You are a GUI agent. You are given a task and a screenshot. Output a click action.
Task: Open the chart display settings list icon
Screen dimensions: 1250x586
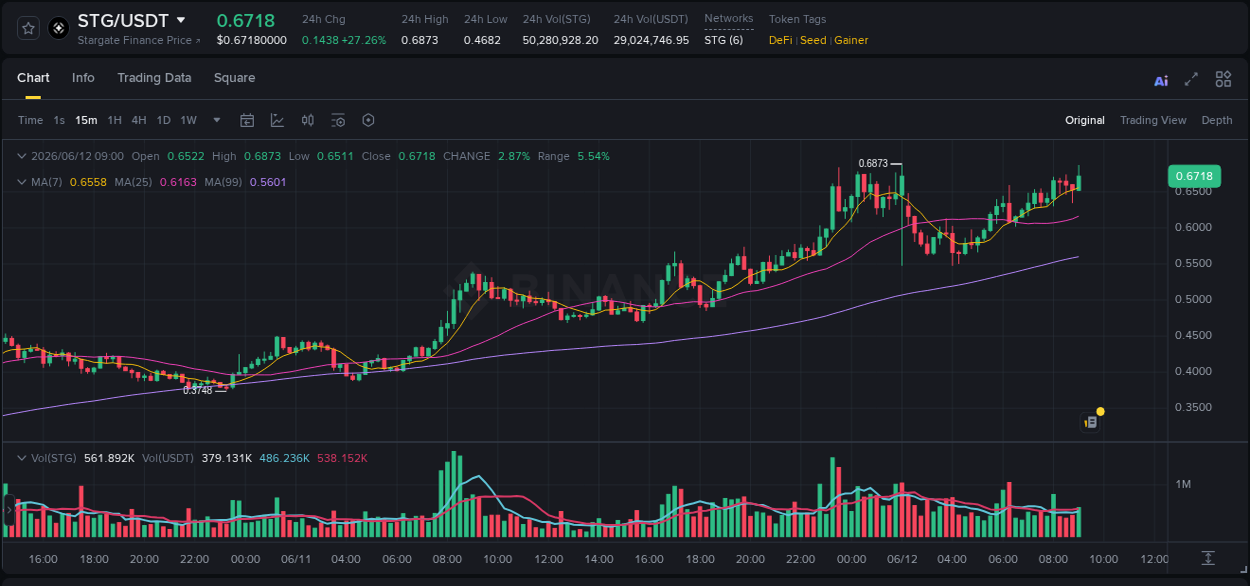(338, 120)
